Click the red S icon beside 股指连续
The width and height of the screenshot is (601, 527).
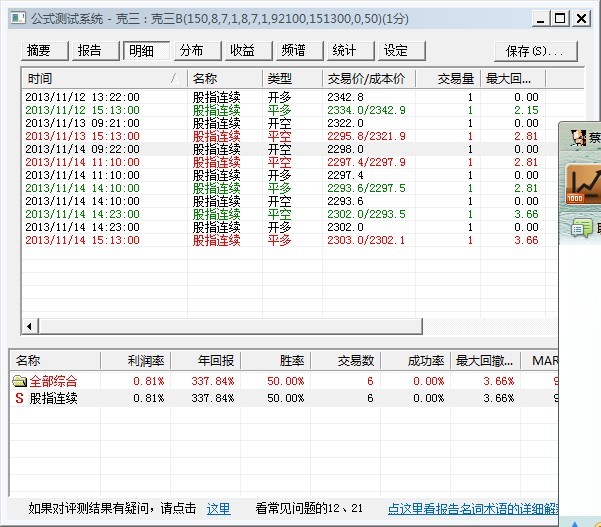19,398
